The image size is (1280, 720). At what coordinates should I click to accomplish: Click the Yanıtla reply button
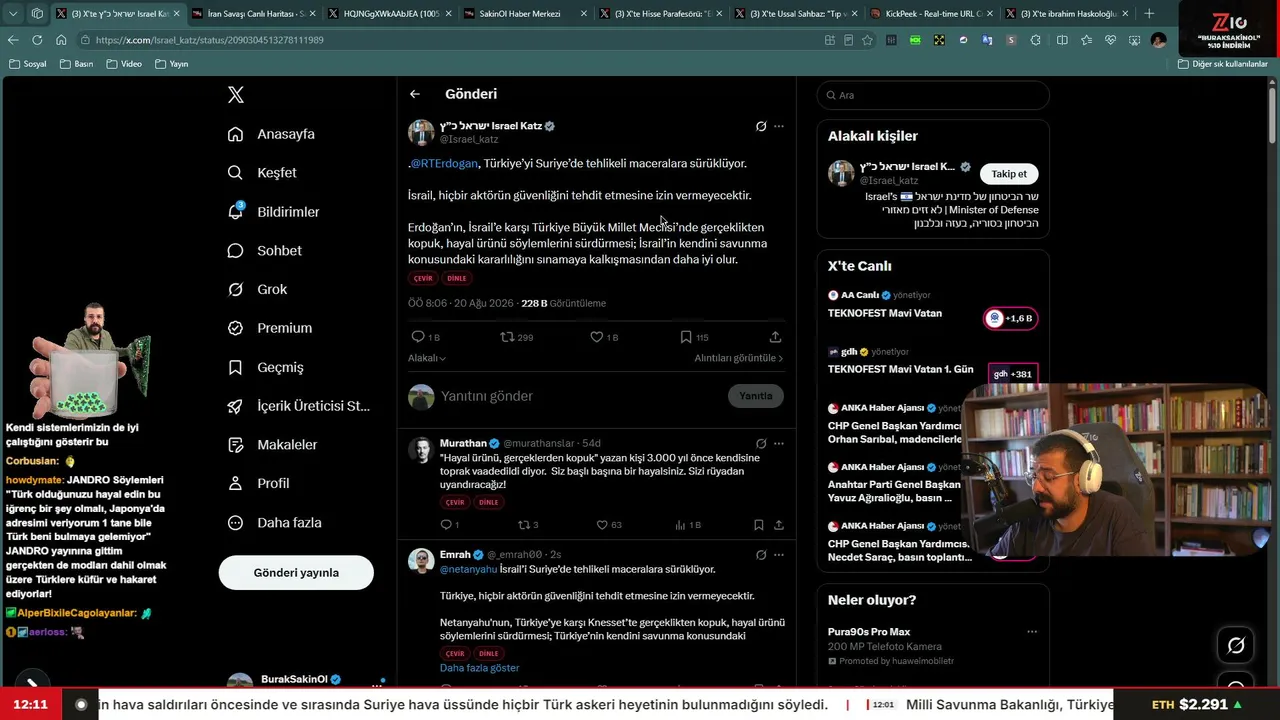click(x=756, y=396)
